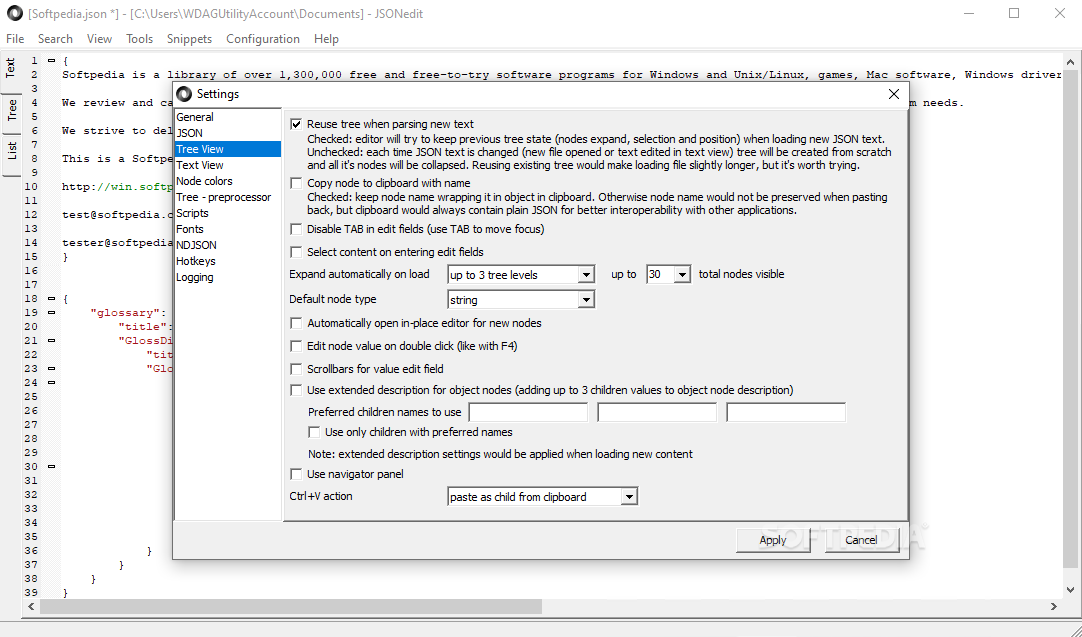Click first Preferred children names field
Image resolution: width=1082 pixels, height=637 pixels.
click(528, 412)
